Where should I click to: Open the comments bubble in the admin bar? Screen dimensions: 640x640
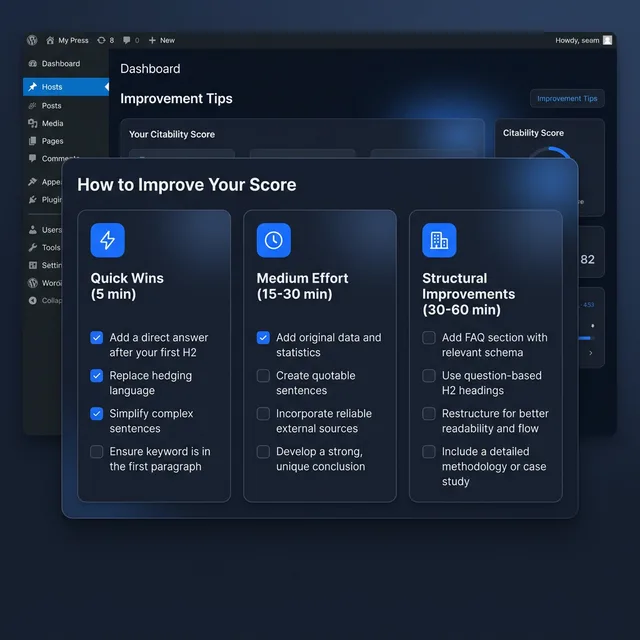(127, 40)
